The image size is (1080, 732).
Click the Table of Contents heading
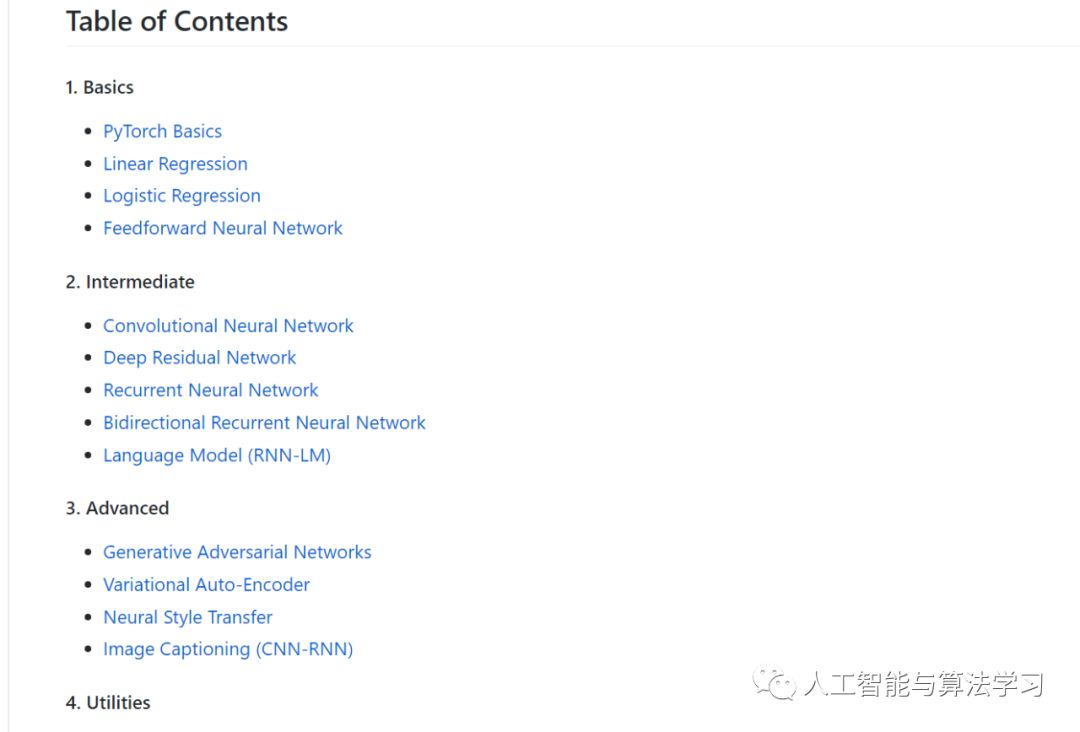[177, 21]
